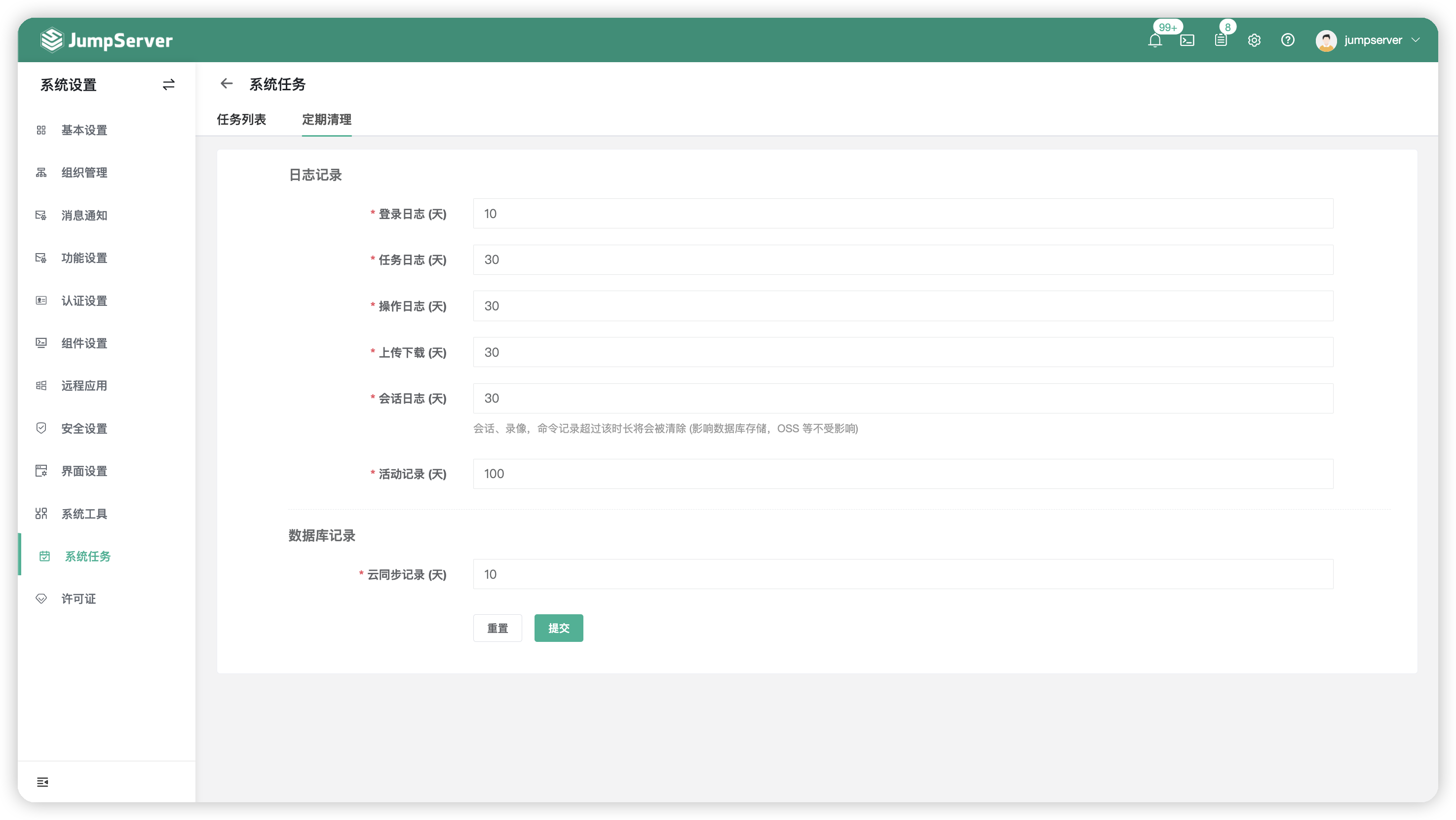Click the 系统工具 icon
The width and height of the screenshot is (1456, 820).
pos(41,513)
